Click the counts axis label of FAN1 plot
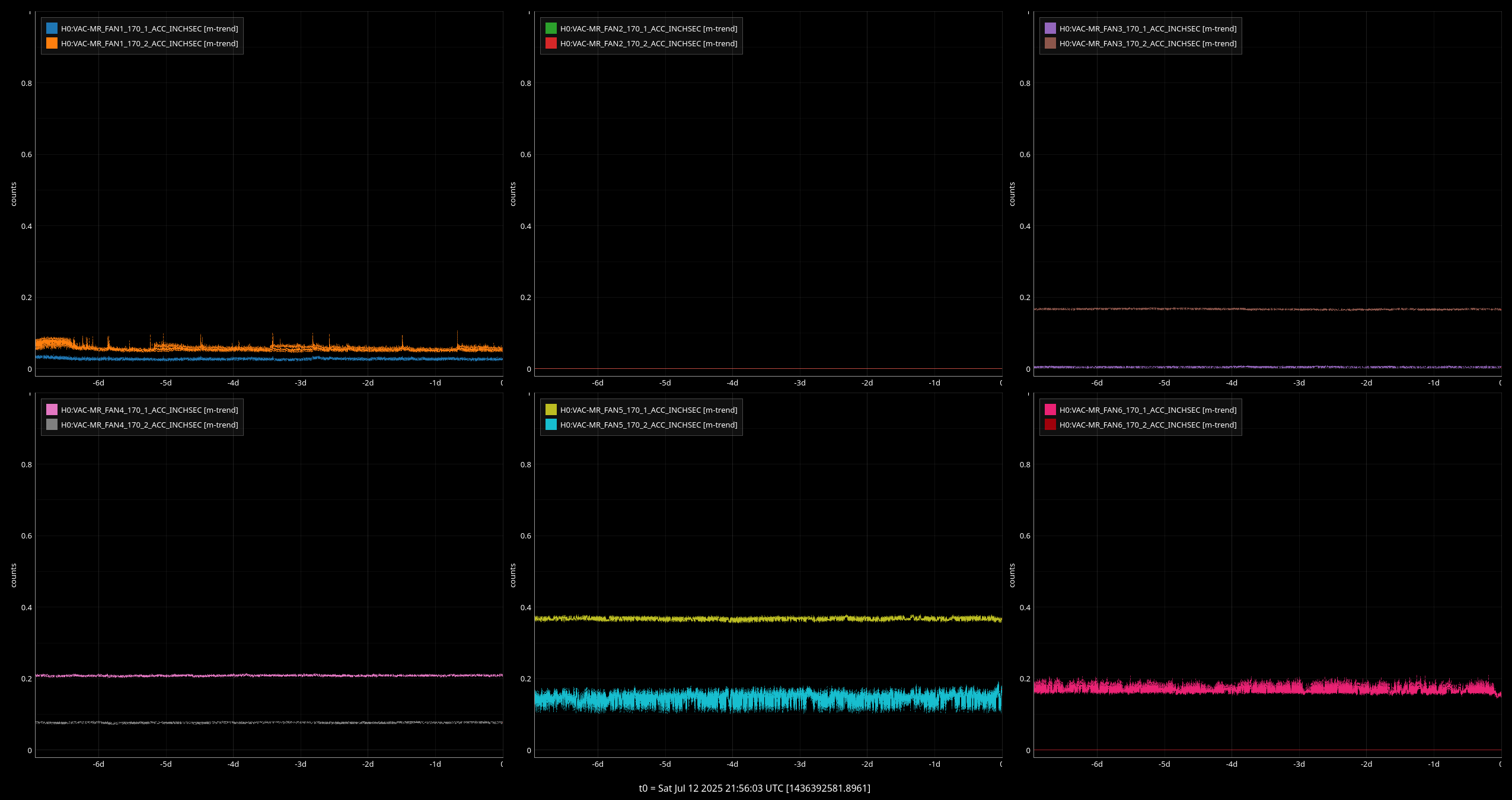Viewport: 1512px width, 800px height. [14, 195]
